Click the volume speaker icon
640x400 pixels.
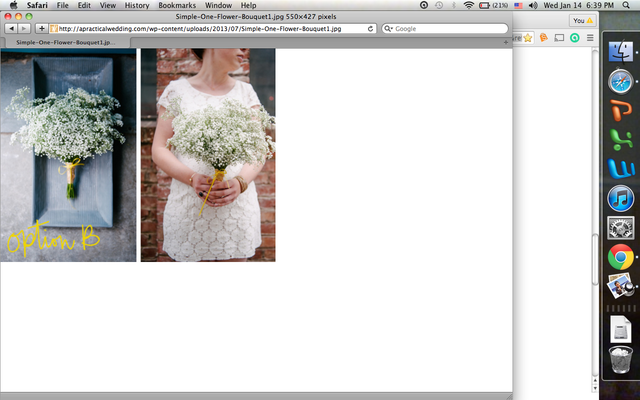(533, 5)
